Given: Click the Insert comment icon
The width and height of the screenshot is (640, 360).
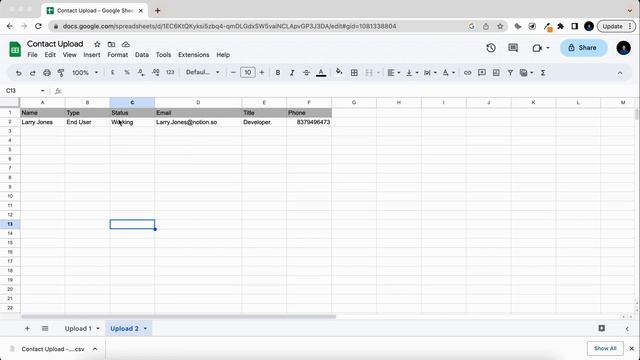Looking at the screenshot, I should tap(482, 72).
